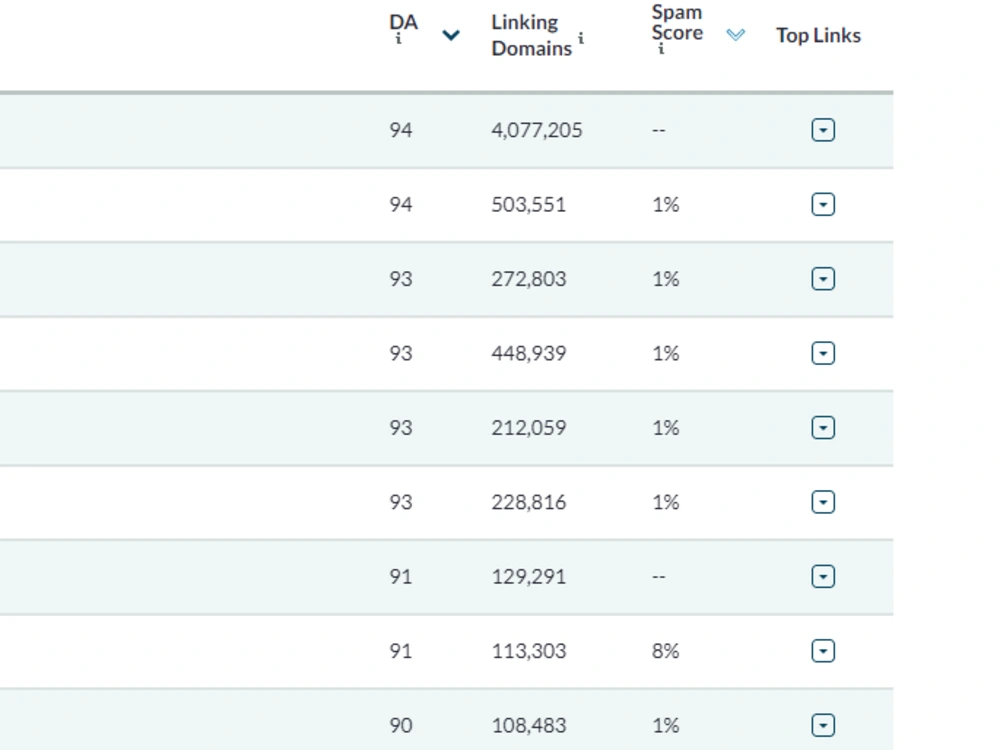Expand Top Links for the 108,483 row
The image size is (1000, 750).
823,725
